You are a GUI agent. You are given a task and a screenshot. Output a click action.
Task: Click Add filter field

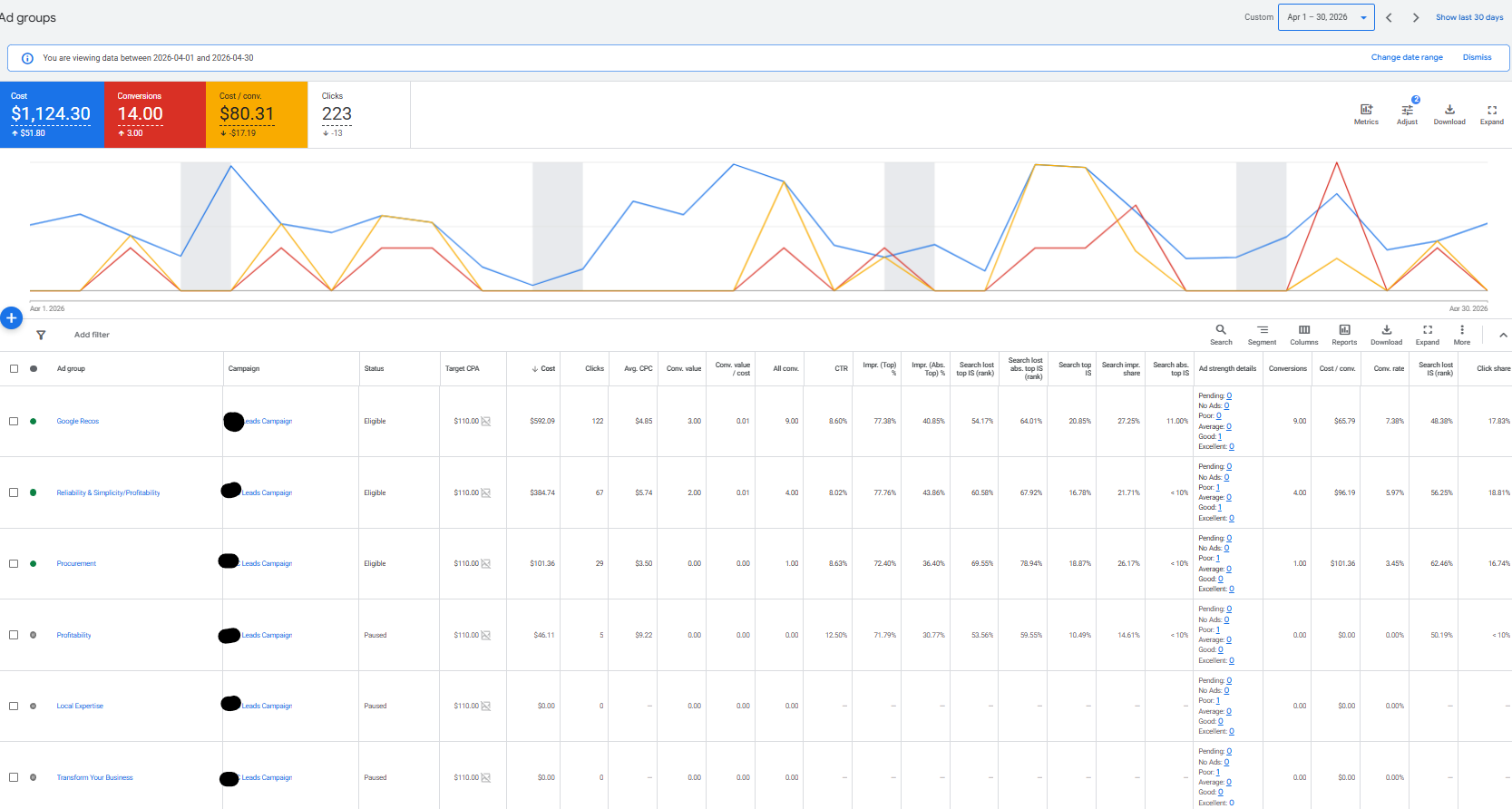(92, 335)
